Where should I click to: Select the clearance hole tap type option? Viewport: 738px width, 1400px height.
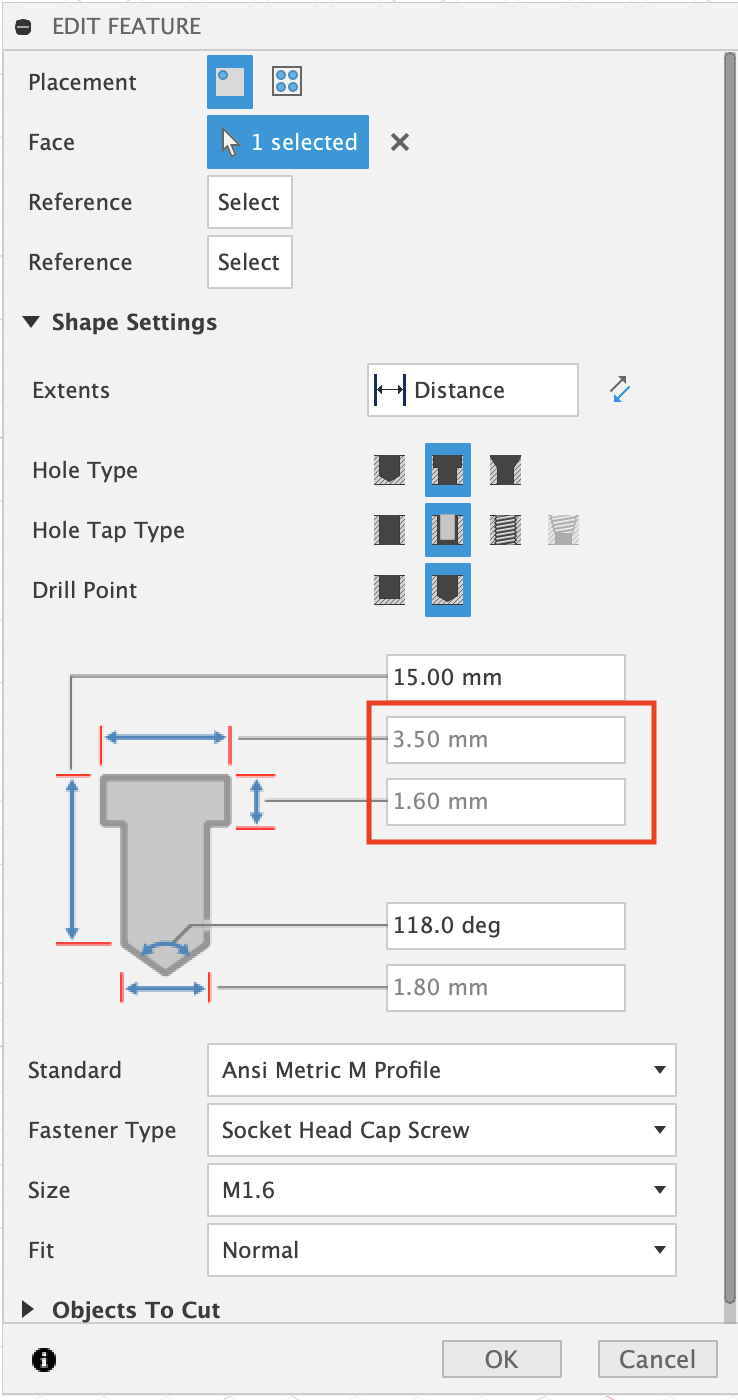pyautogui.click(x=447, y=530)
